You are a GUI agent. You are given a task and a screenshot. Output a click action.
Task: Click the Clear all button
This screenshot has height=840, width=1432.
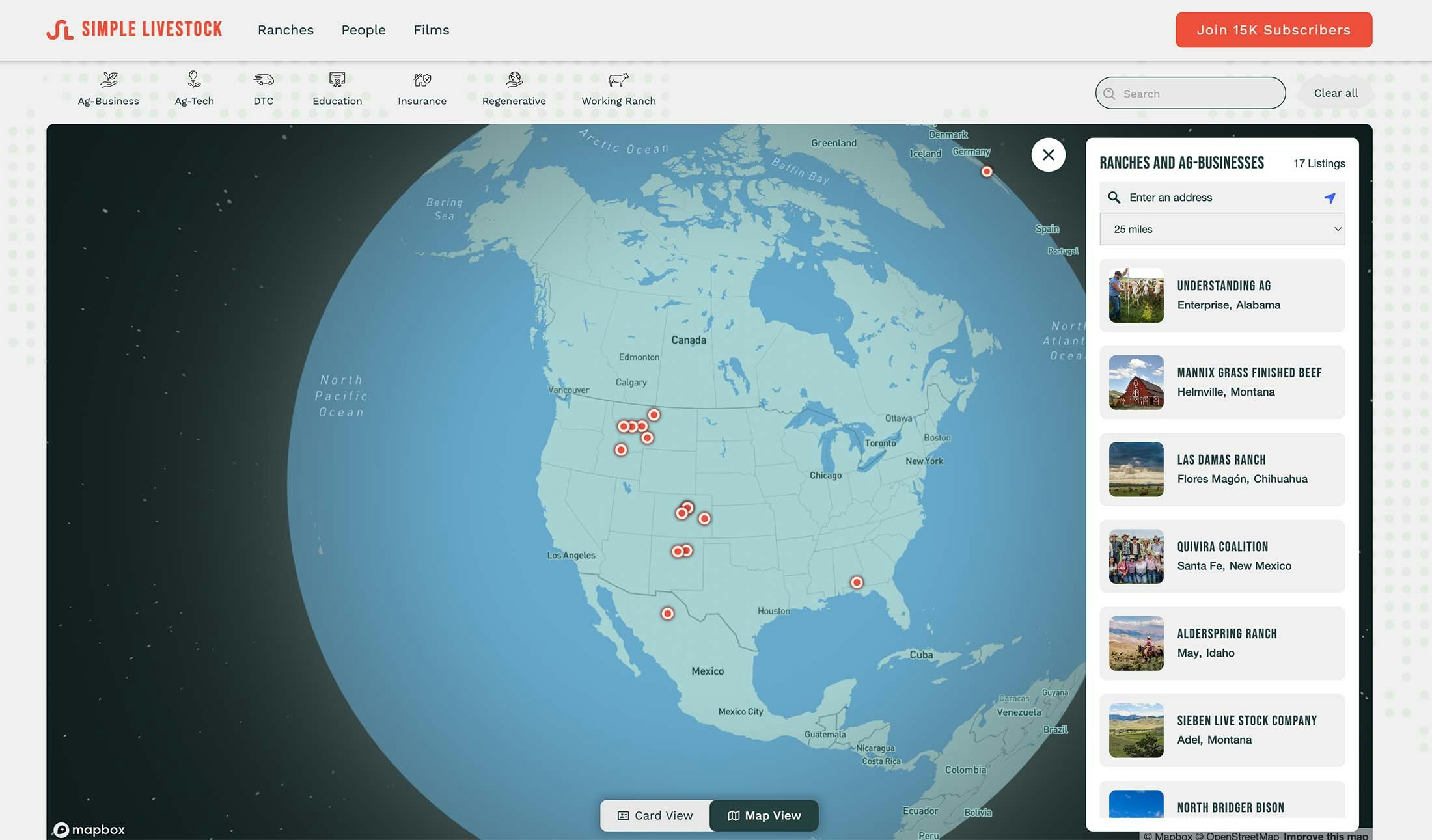[x=1336, y=93]
